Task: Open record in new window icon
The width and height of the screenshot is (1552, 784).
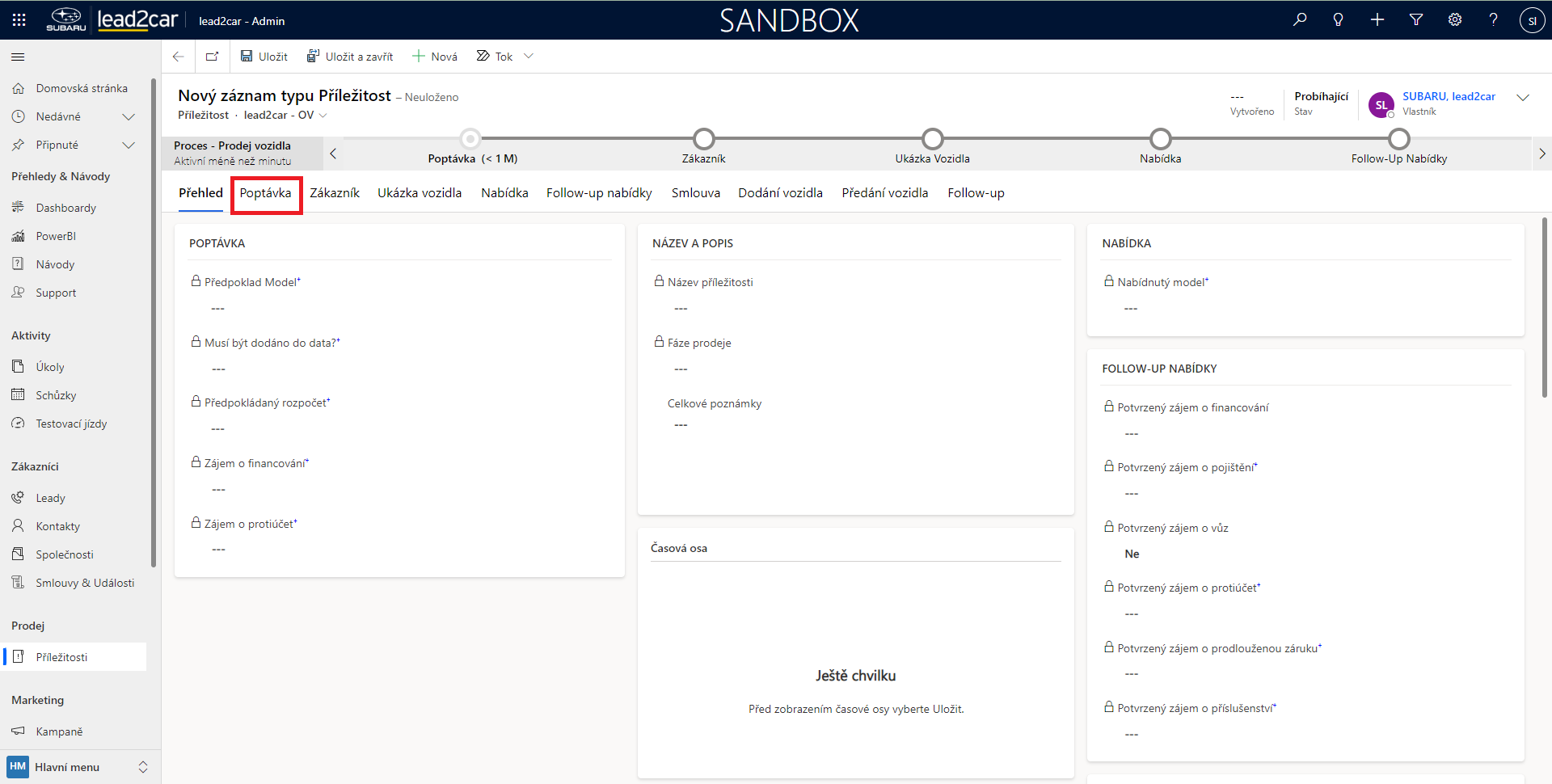Action: (212, 57)
